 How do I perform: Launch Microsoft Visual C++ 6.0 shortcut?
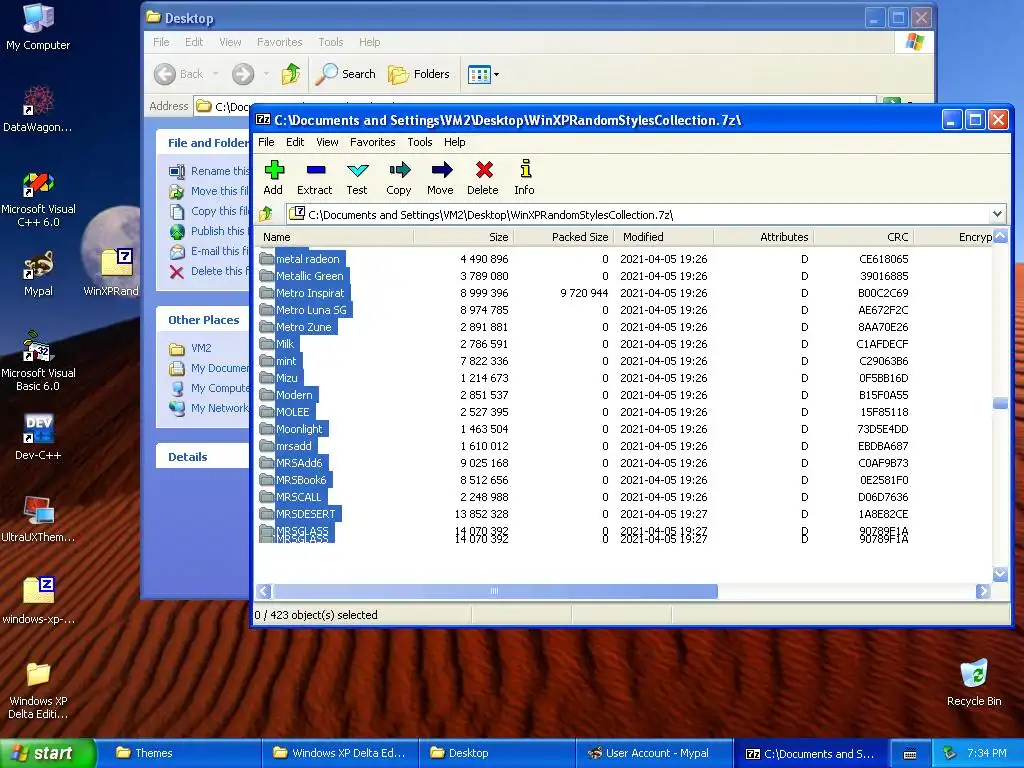[x=38, y=199]
